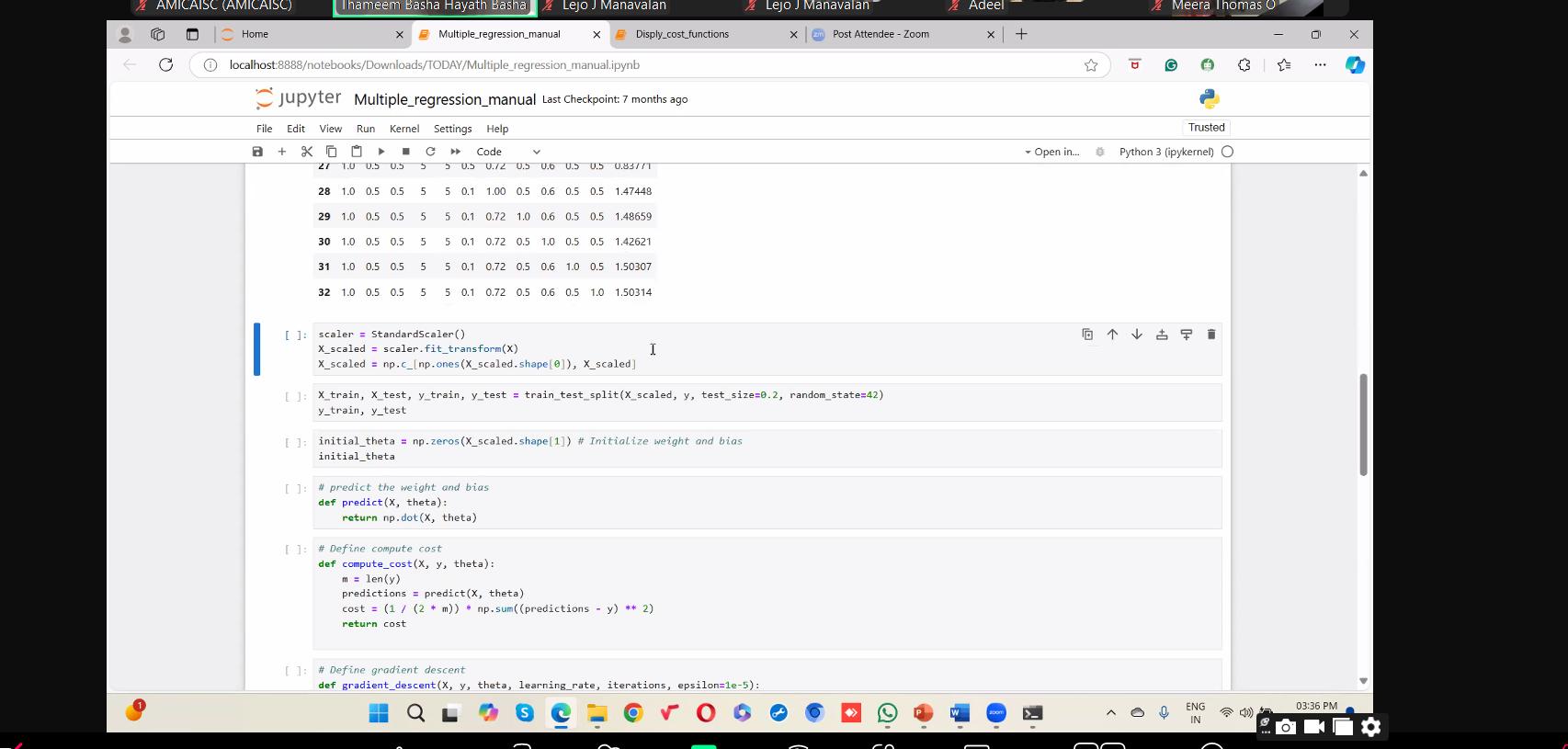Switch to the Disply_cost_functions tab
The image size is (1568, 749).
pyautogui.click(x=704, y=34)
